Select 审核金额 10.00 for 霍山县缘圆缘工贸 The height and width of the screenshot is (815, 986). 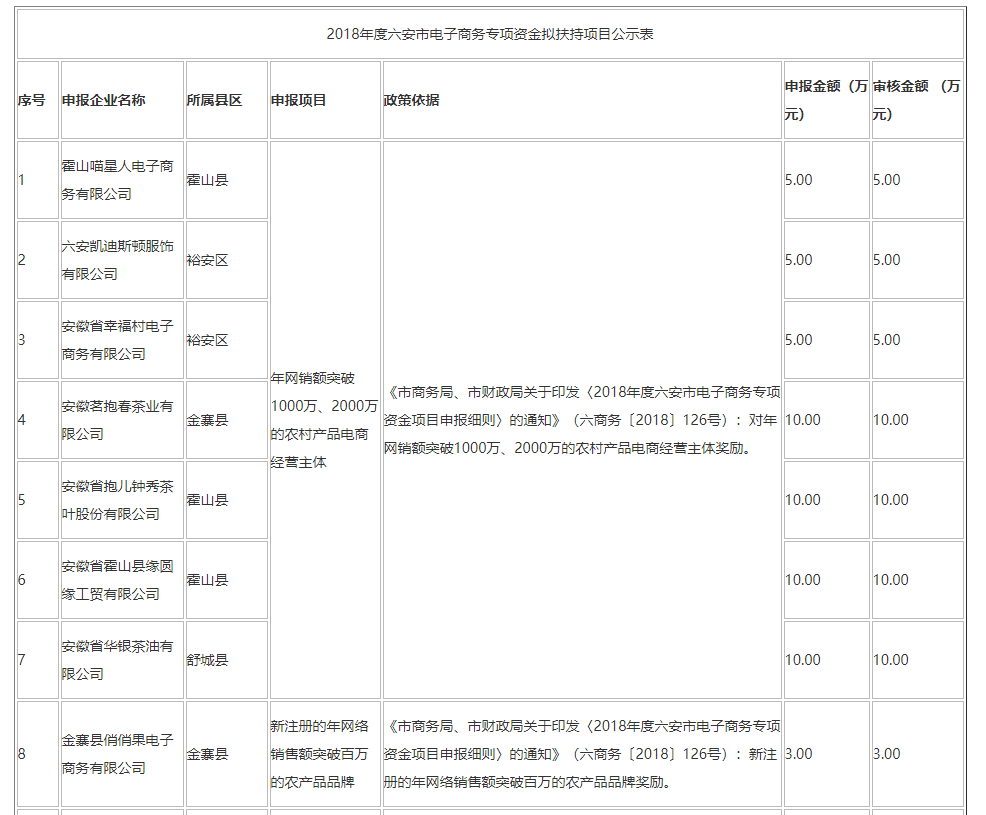pyautogui.click(x=891, y=580)
